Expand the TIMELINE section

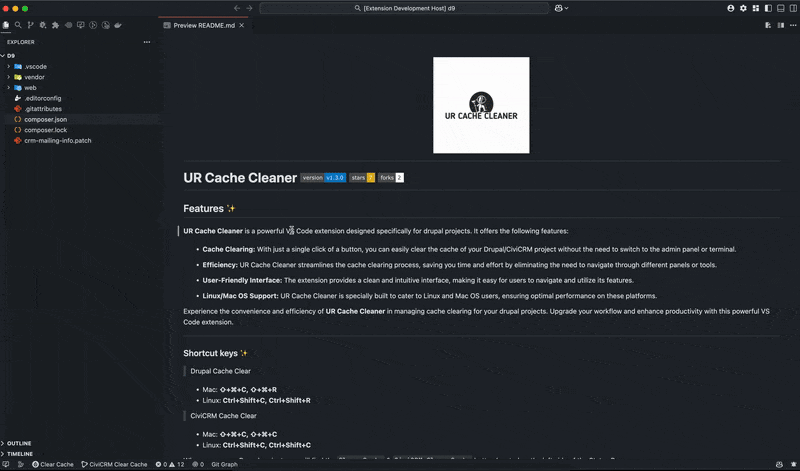click(20, 454)
